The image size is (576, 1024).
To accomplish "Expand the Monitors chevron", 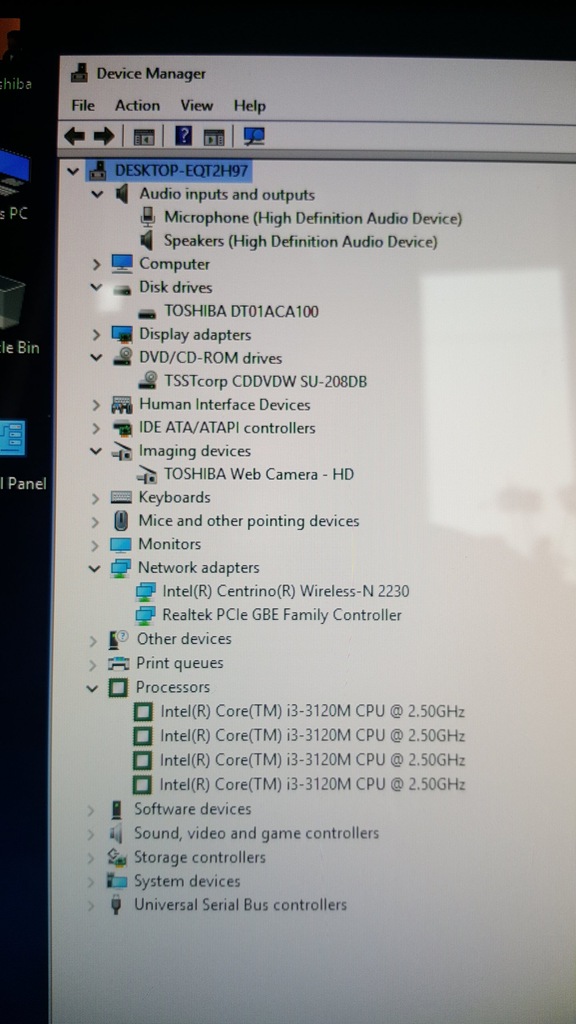I will pyautogui.click(x=95, y=545).
